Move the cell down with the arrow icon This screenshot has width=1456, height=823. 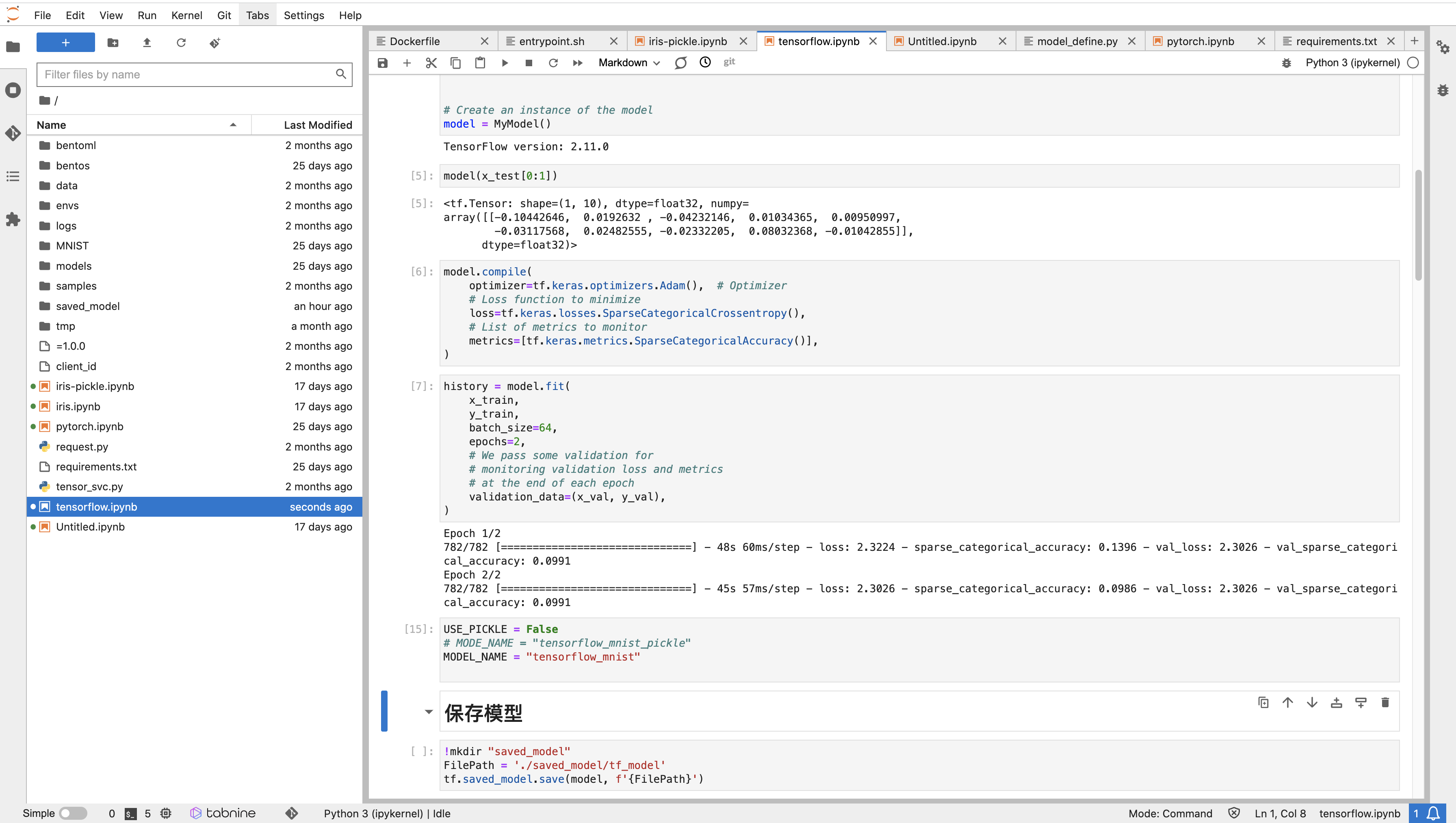coord(1312,703)
